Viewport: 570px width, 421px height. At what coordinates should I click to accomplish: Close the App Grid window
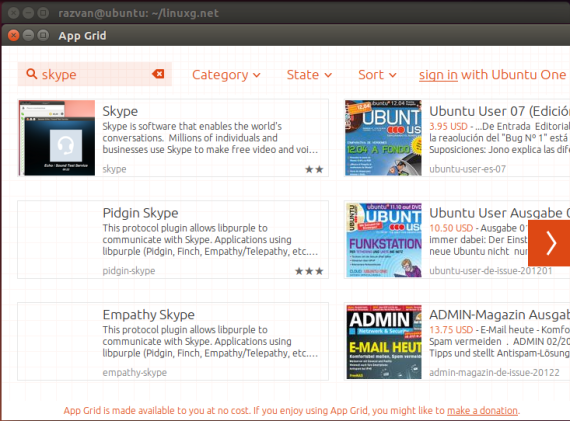point(13,35)
